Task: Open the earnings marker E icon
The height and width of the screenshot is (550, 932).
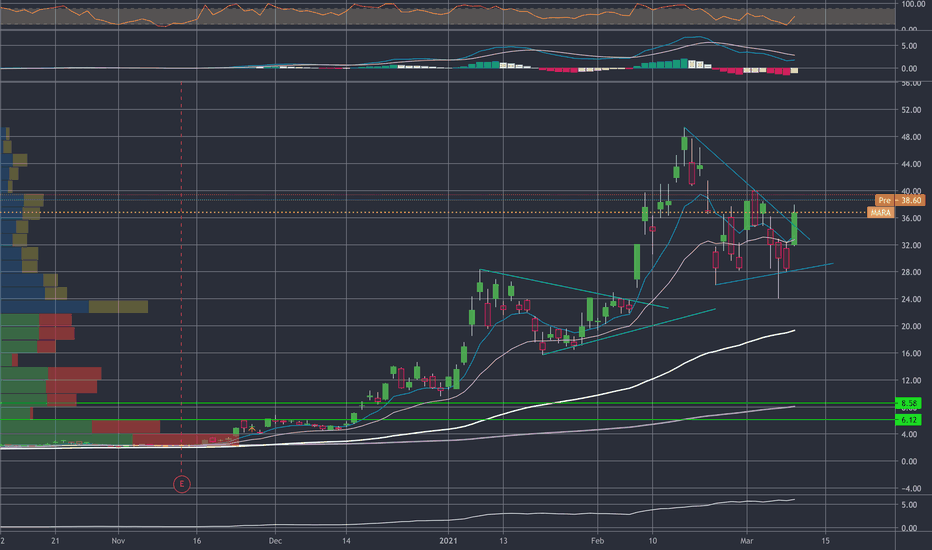Action: point(182,485)
